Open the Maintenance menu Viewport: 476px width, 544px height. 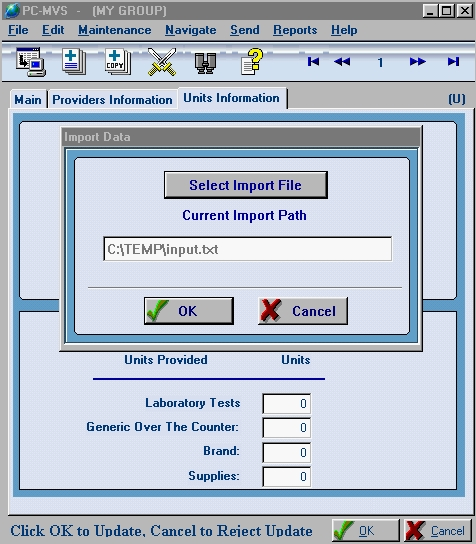coord(114,30)
